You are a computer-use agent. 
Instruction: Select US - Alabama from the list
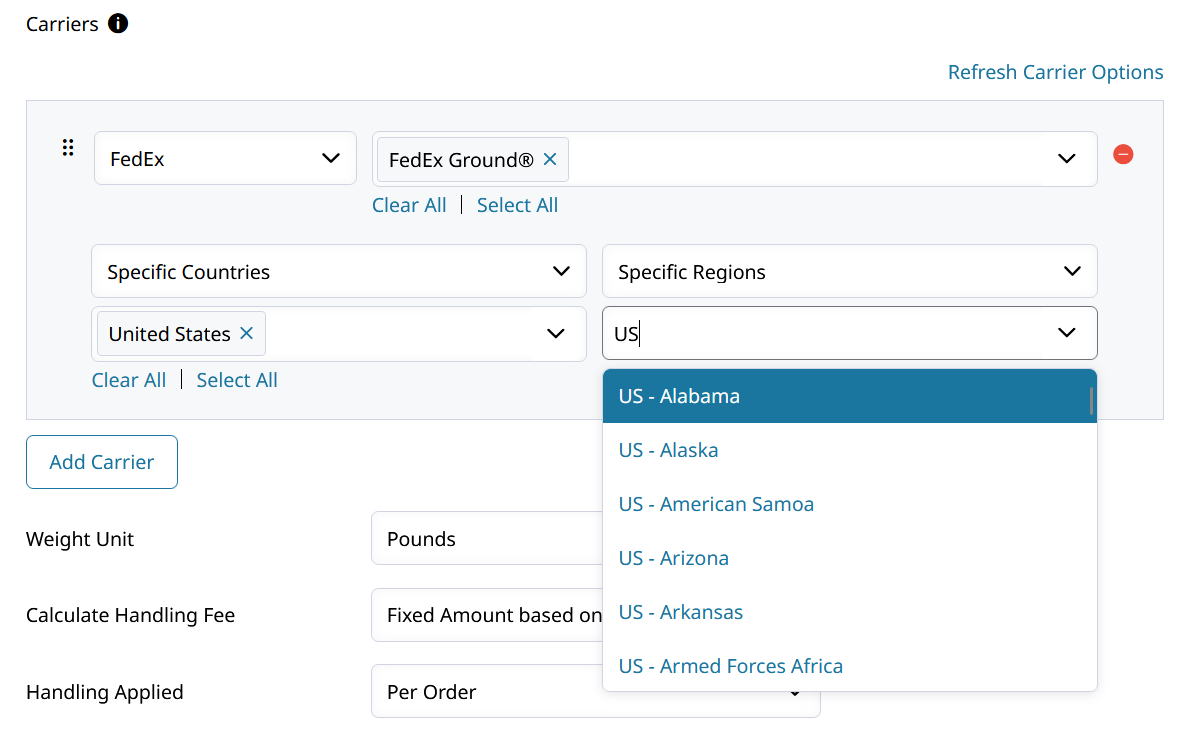tap(849, 396)
